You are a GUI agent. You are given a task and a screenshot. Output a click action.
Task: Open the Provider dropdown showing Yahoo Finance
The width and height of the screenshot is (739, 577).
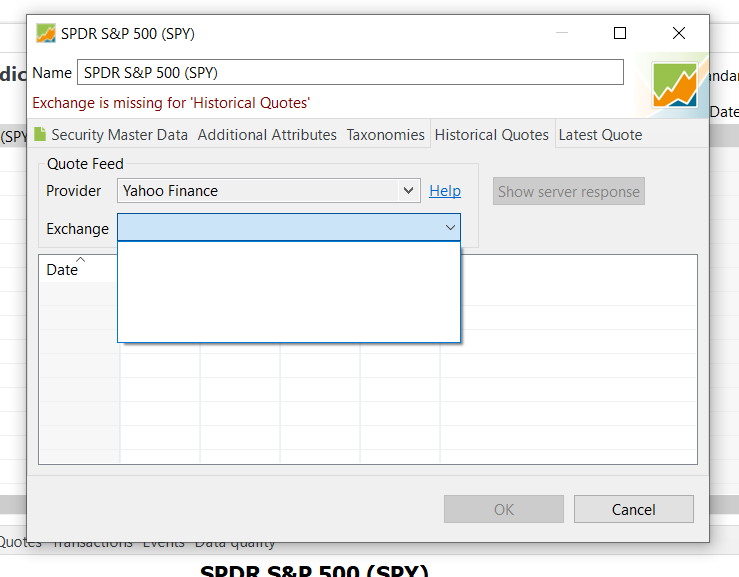pos(269,190)
